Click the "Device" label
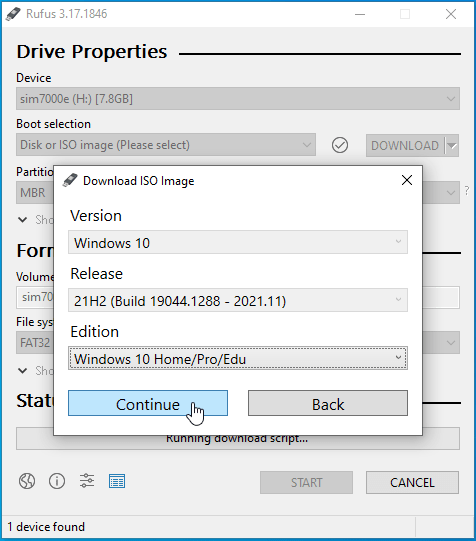 pyautogui.click(x=34, y=78)
